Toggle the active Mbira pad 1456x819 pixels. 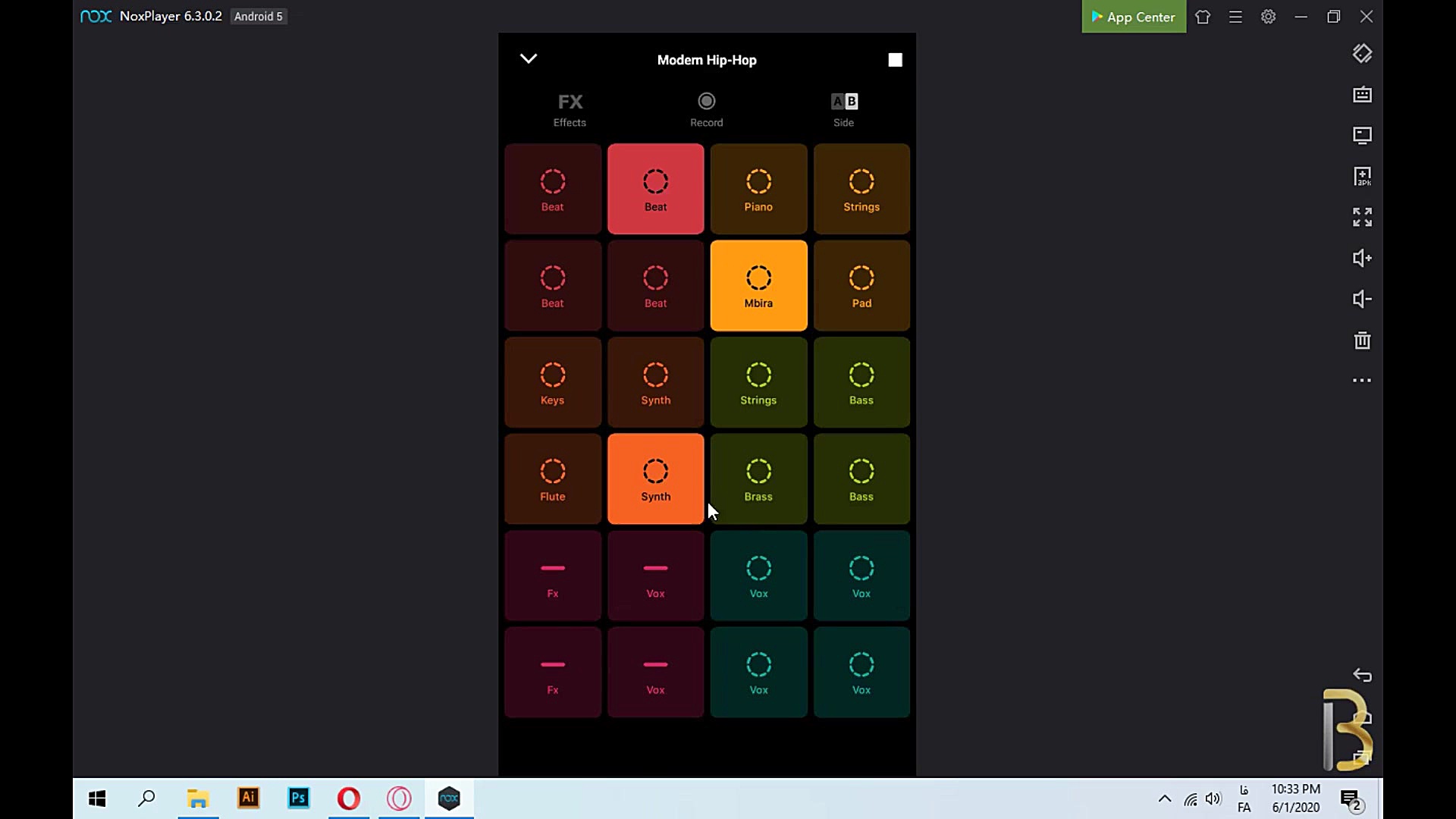point(758,286)
